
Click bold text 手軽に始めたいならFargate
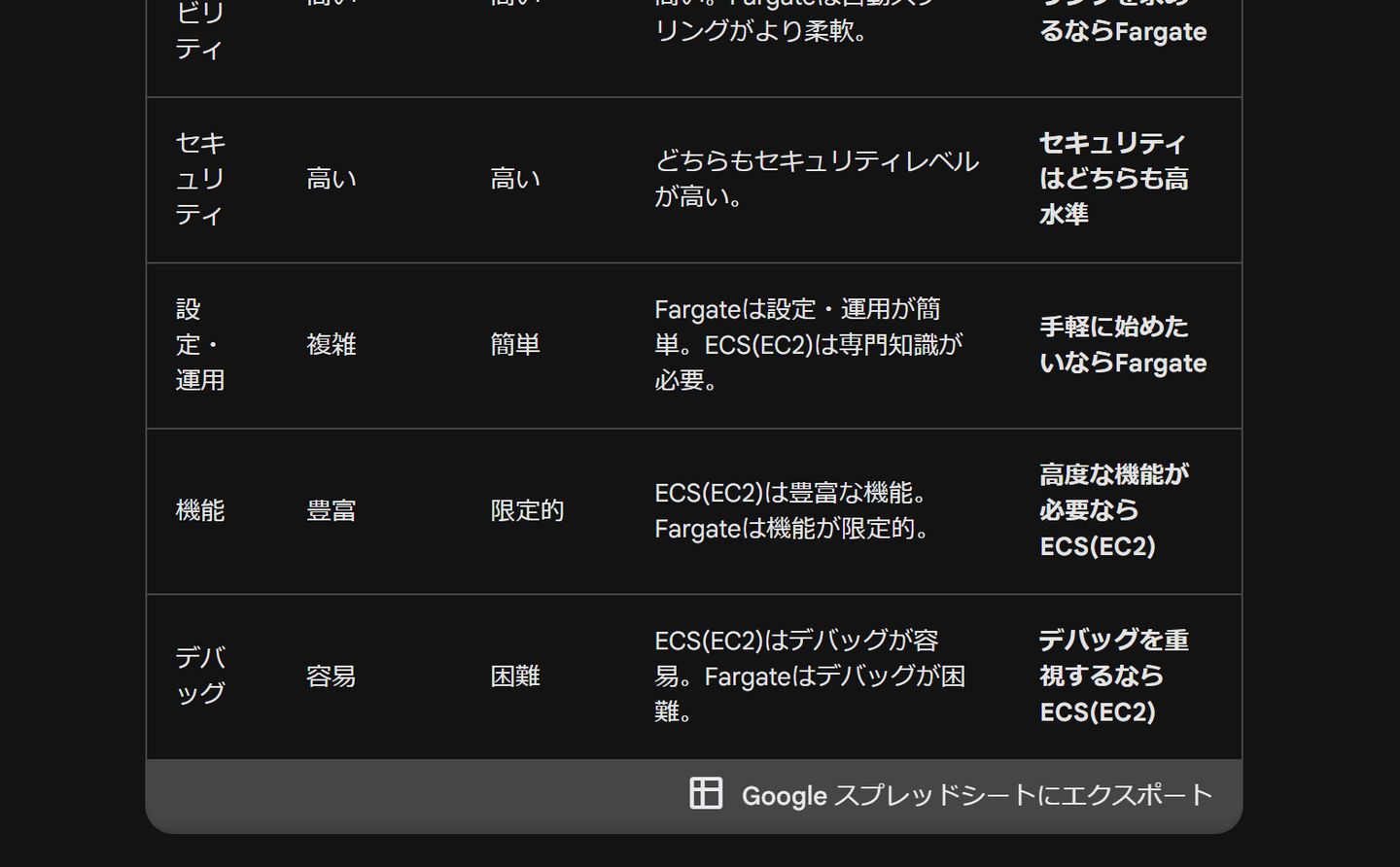point(1123,345)
